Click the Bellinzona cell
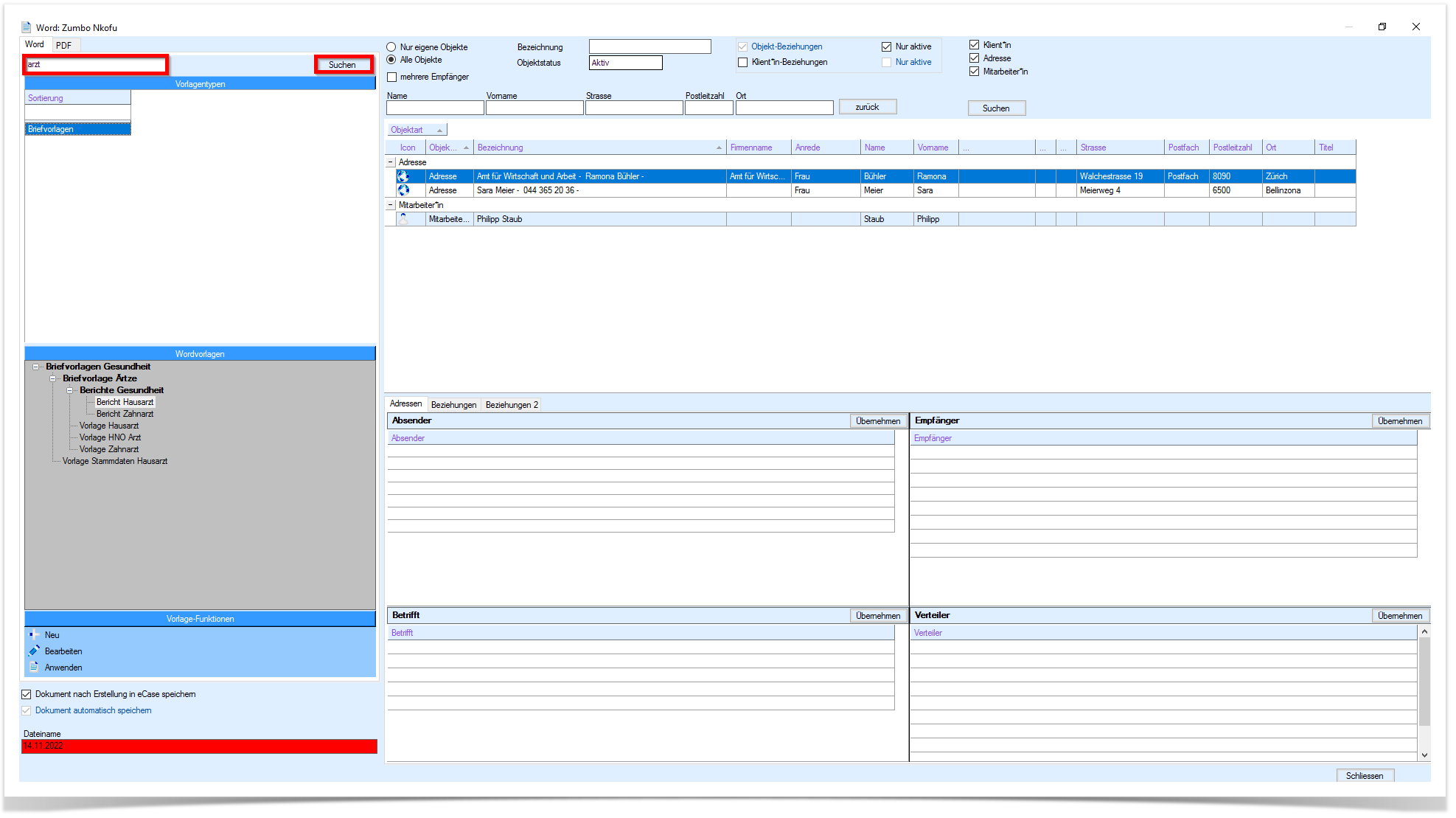The width and height of the screenshot is (1456, 818). coord(1288,190)
